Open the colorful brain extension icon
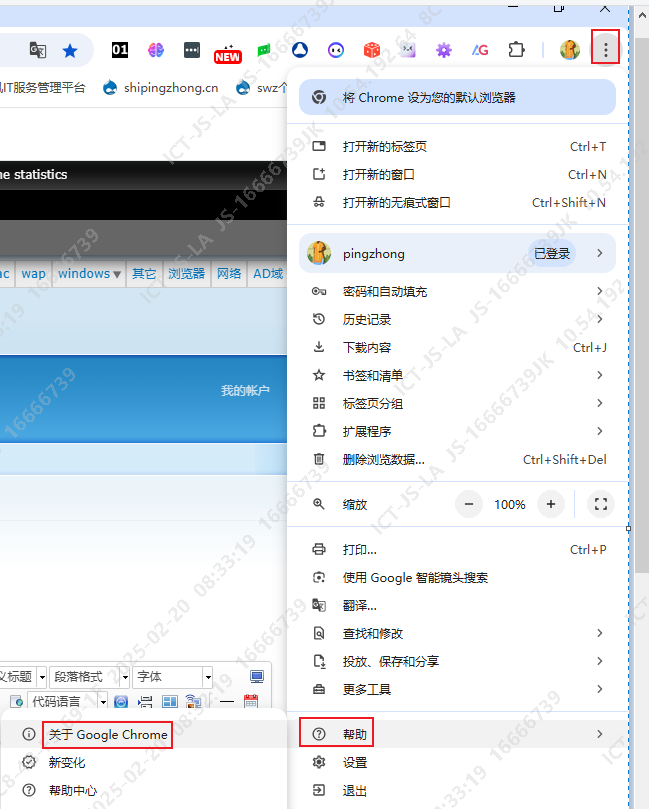This screenshot has width=649, height=809. coord(156,50)
